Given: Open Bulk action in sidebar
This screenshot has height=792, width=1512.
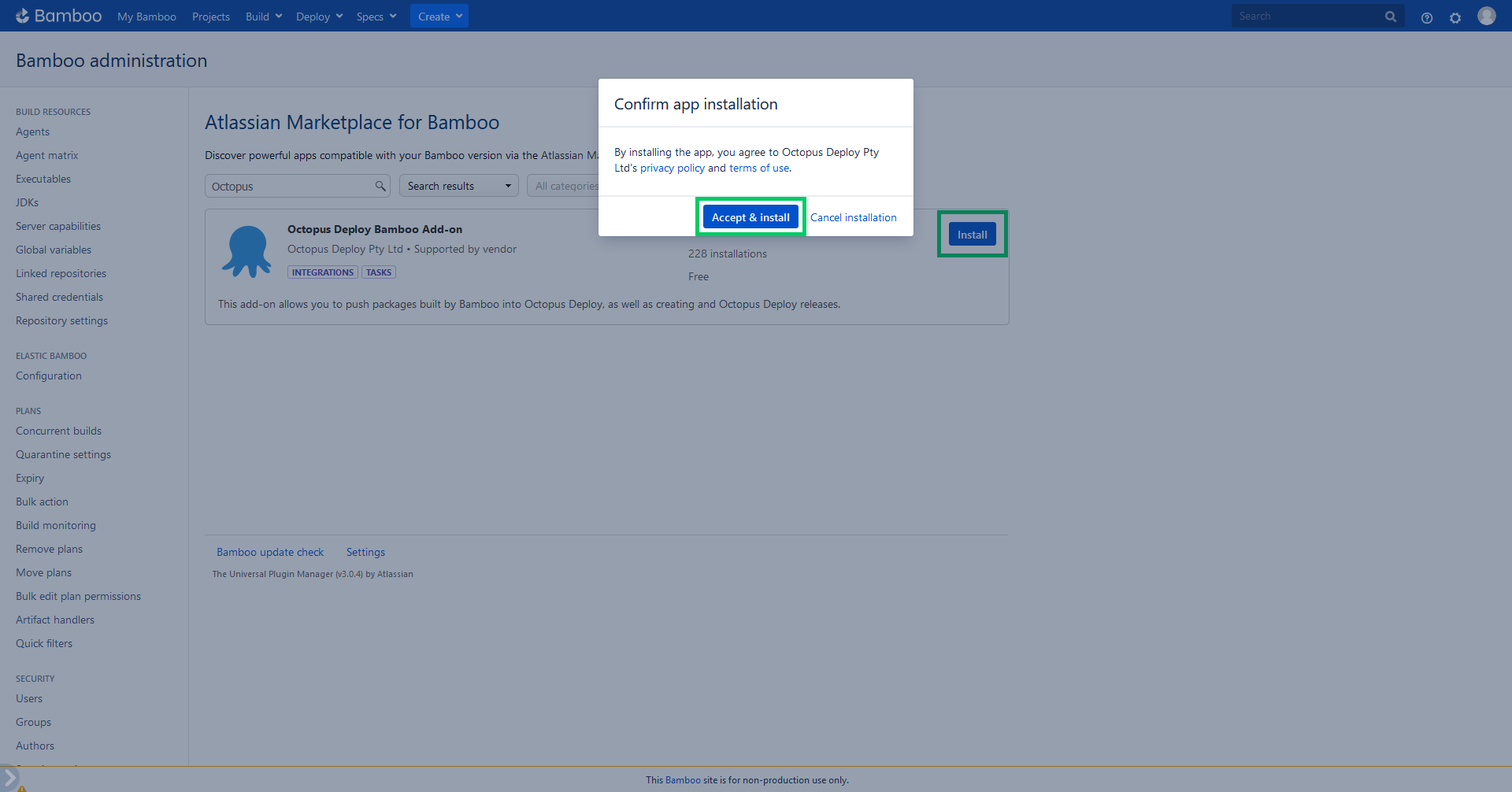Looking at the screenshot, I should 42,501.
